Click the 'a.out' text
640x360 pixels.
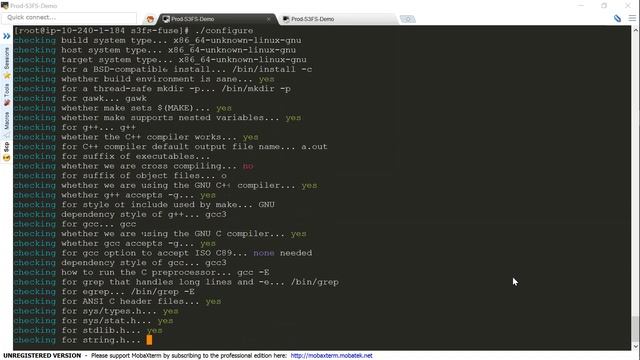coord(314,147)
